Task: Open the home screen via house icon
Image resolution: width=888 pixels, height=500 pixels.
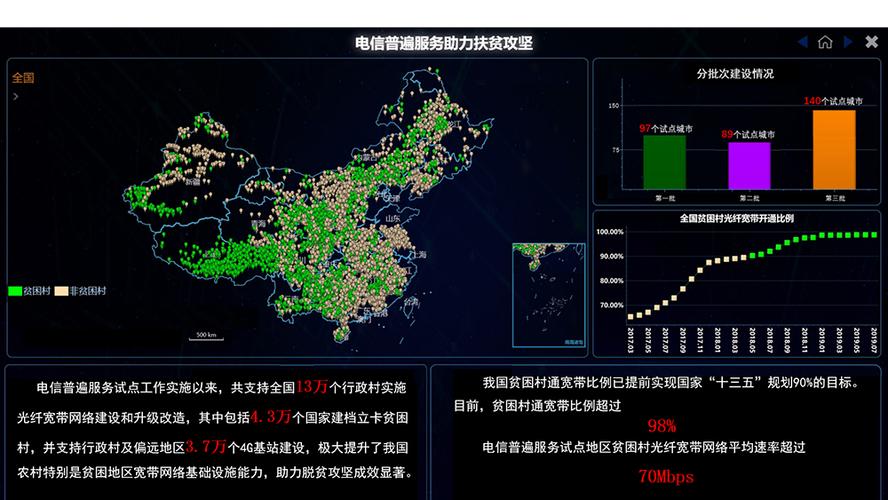Action: [x=825, y=42]
